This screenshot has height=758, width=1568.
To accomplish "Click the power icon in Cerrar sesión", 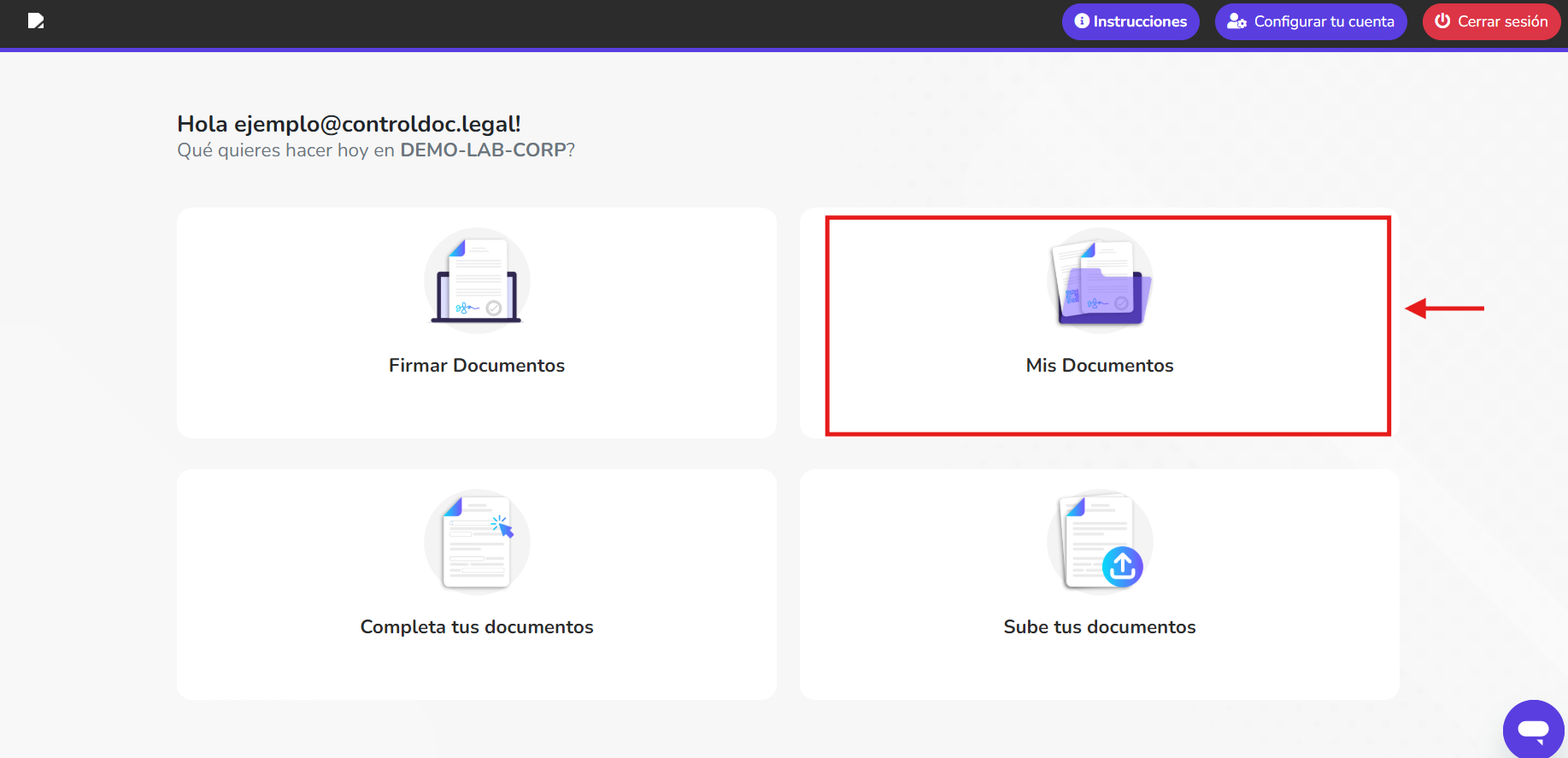I will pos(1442,21).
